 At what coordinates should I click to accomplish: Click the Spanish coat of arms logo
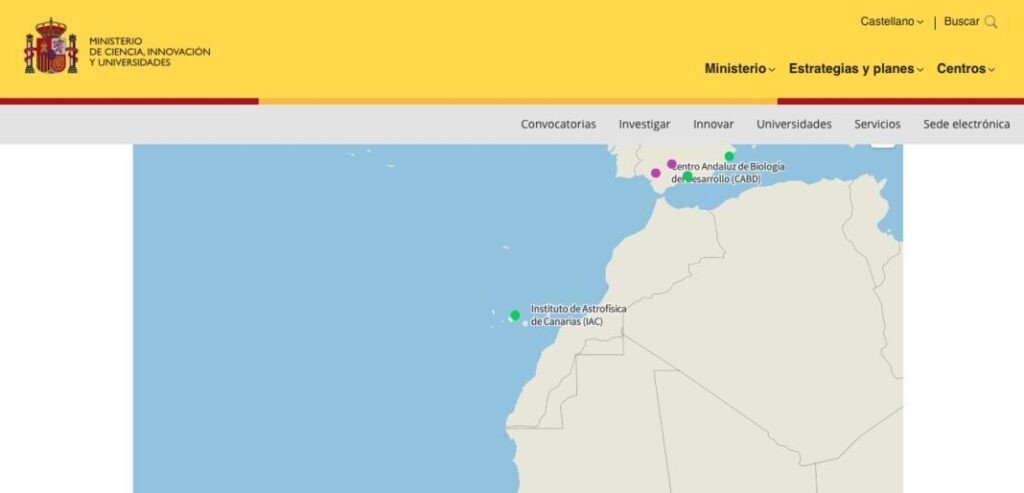click(x=51, y=47)
